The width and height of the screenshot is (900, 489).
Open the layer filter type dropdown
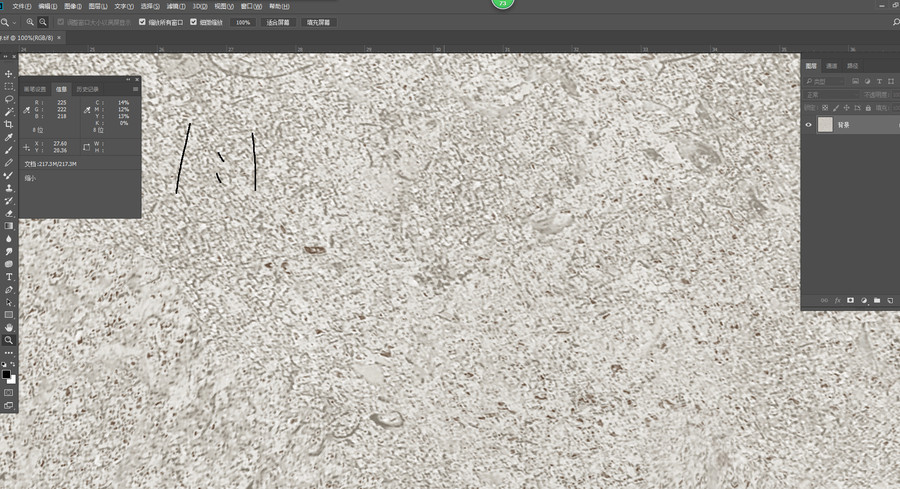[x=826, y=82]
